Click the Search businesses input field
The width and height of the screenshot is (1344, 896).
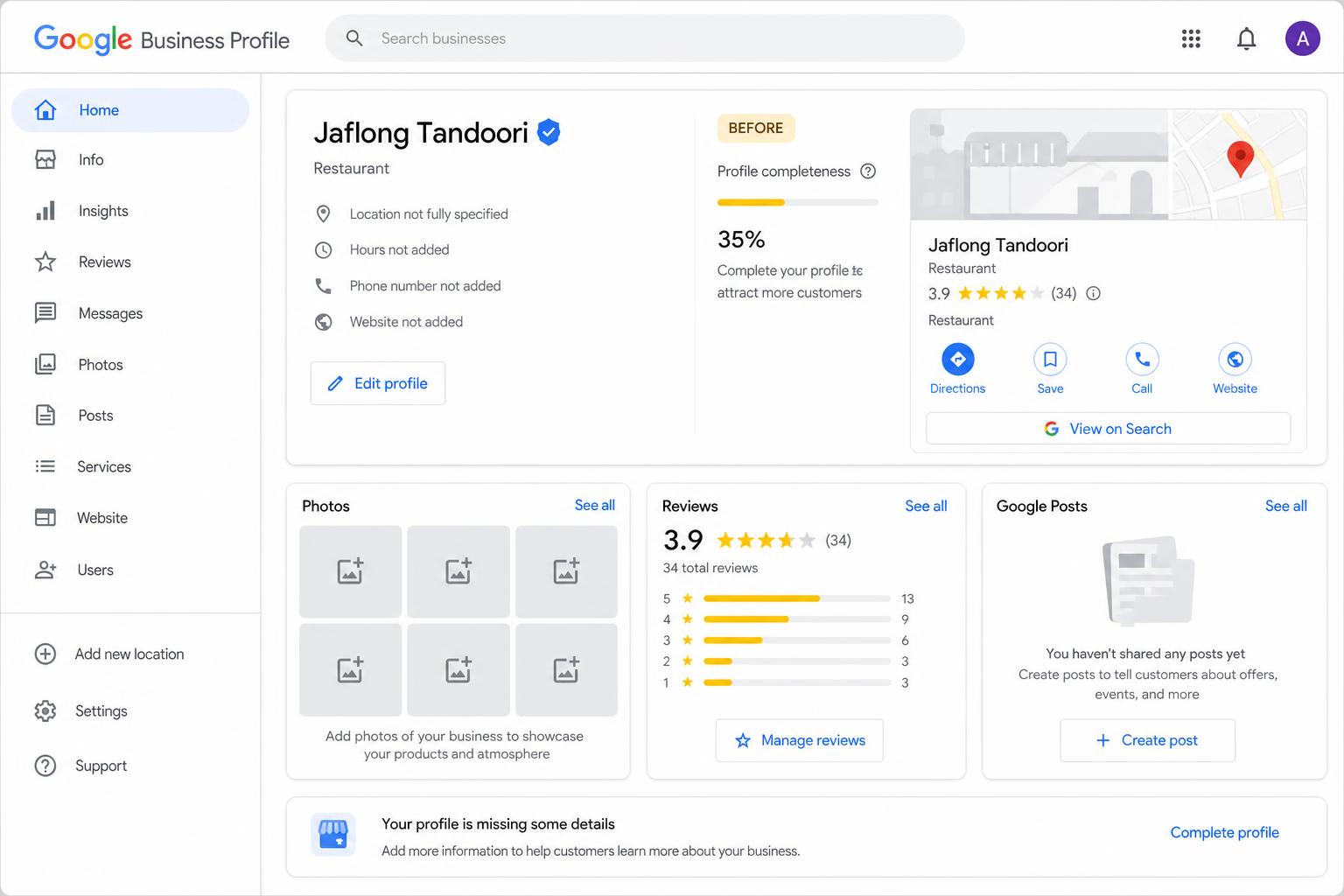pyautogui.click(x=645, y=38)
